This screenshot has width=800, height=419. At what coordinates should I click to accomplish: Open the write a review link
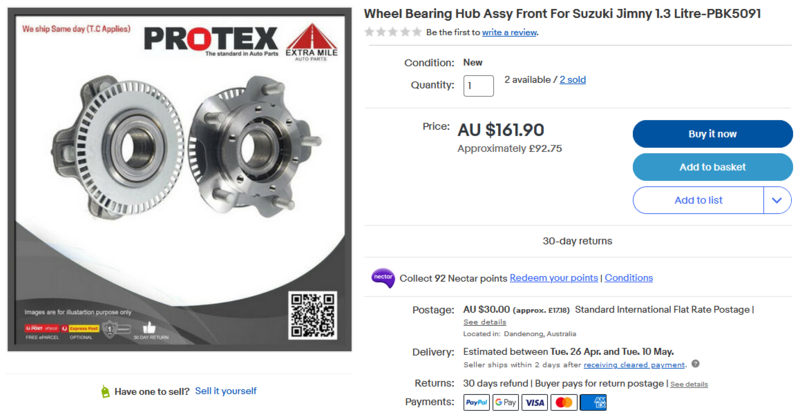(x=509, y=32)
